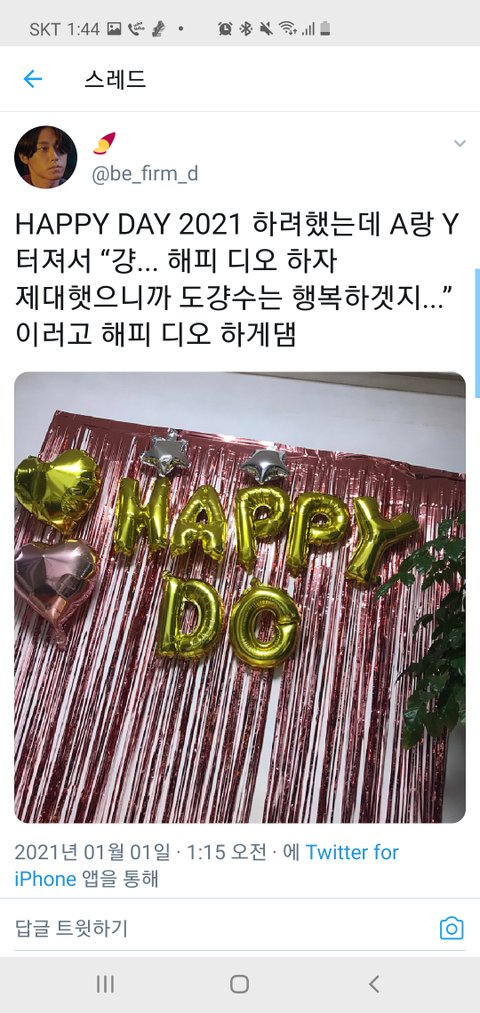
Task: Tap the blue back arrow
Action: click(x=32, y=79)
